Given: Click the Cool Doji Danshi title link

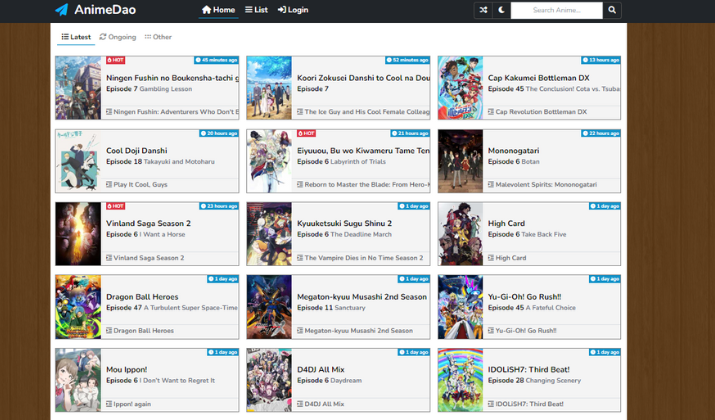Looking at the screenshot, I should [137, 150].
